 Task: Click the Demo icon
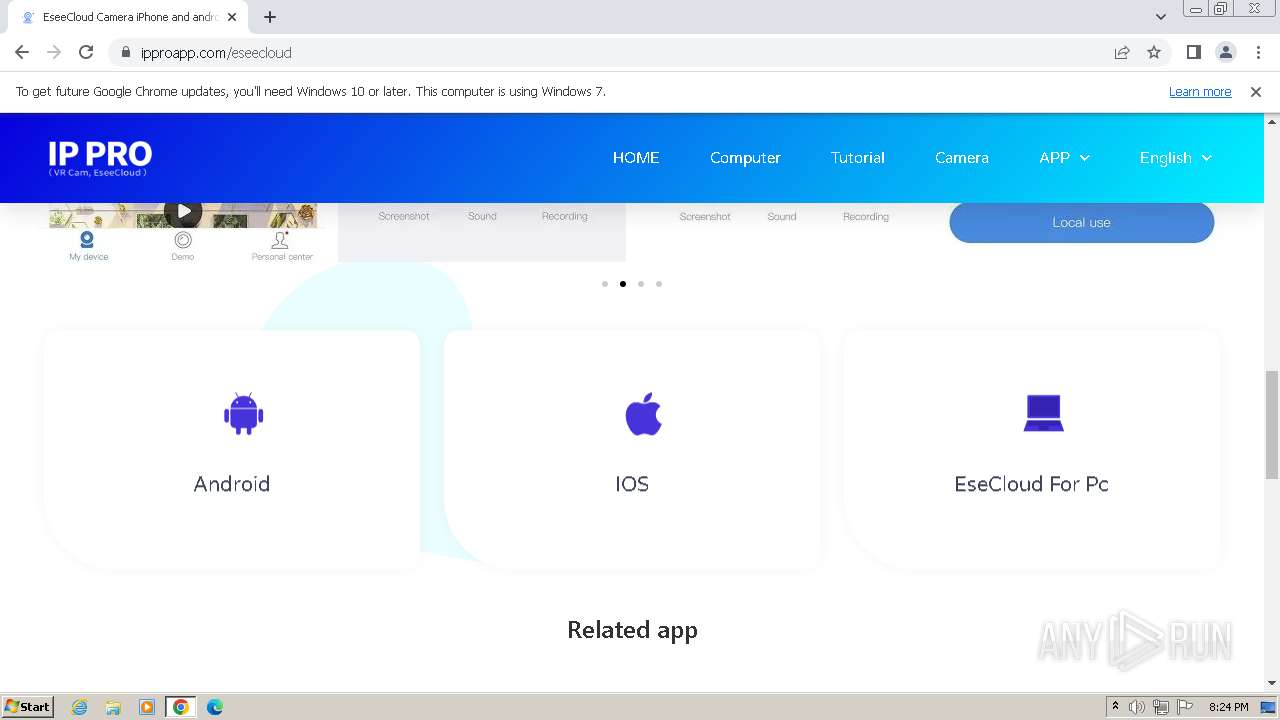pos(183,239)
